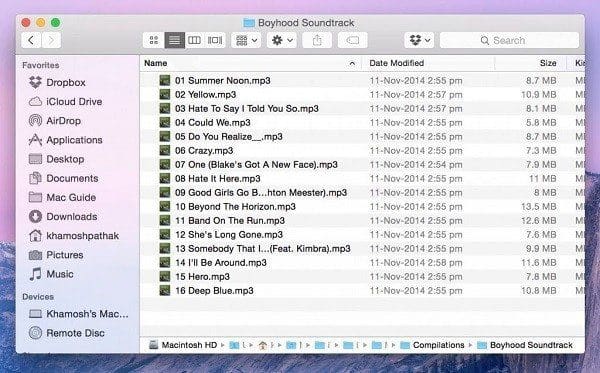Toggle the Name column sort arrow
Image resolution: width=600 pixels, height=373 pixels.
pyautogui.click(x=352, y=64)
